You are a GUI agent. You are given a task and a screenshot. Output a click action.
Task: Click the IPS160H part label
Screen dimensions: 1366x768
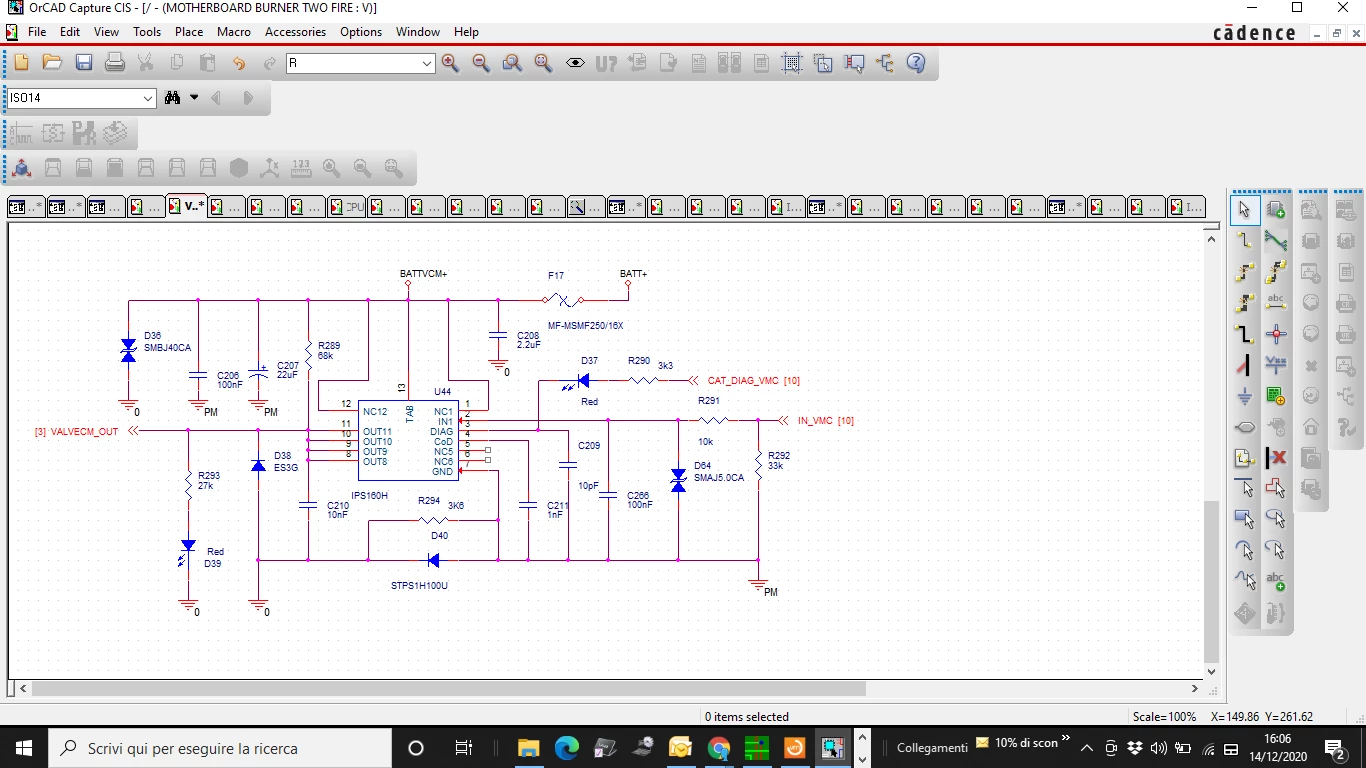370,496
